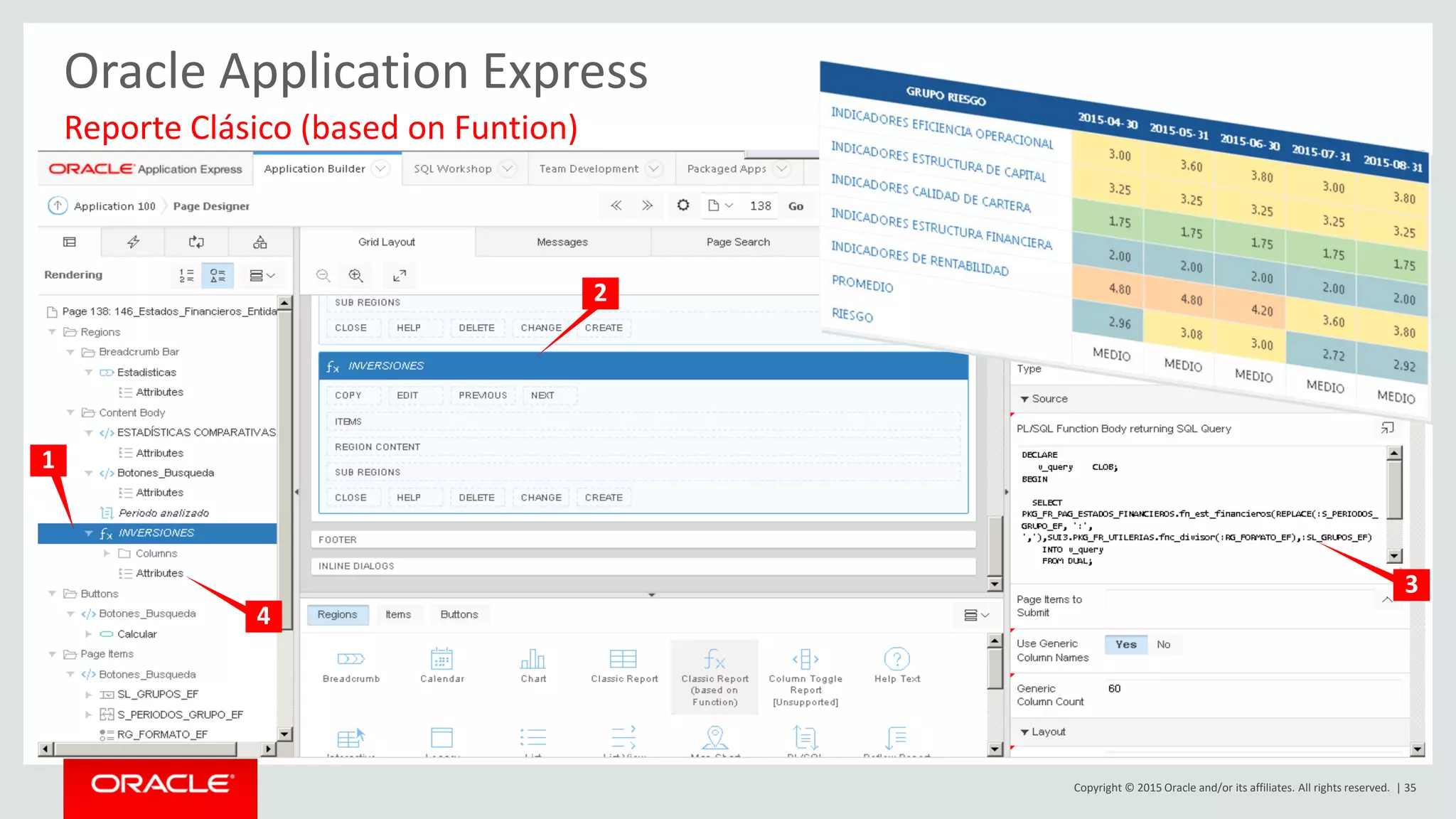This screenshot has height=819, width=1456.
Task: Open the Rendering tree tab icon
Action: (69, 242)
